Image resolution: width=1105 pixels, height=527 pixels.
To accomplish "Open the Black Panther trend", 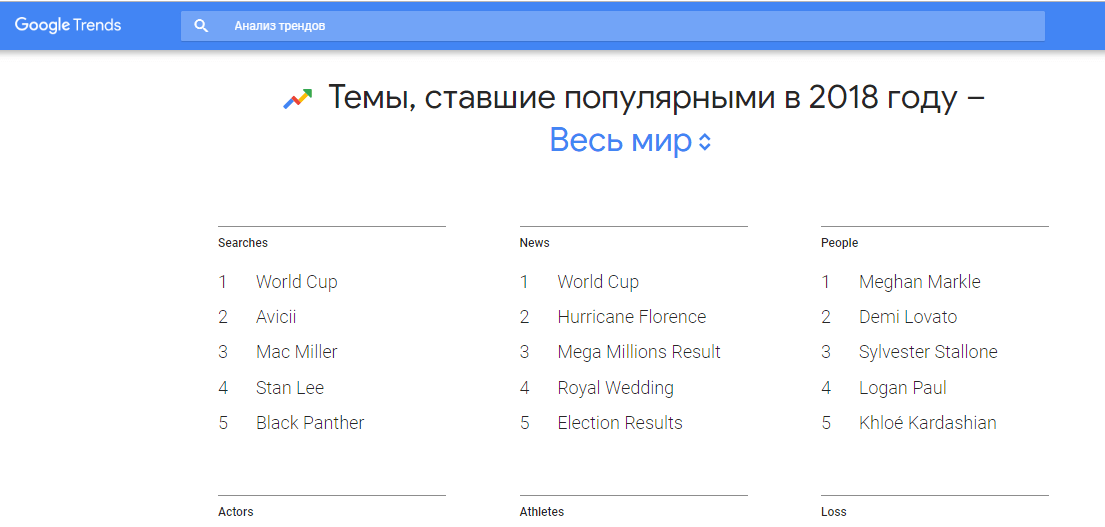I will pos(310,423).
